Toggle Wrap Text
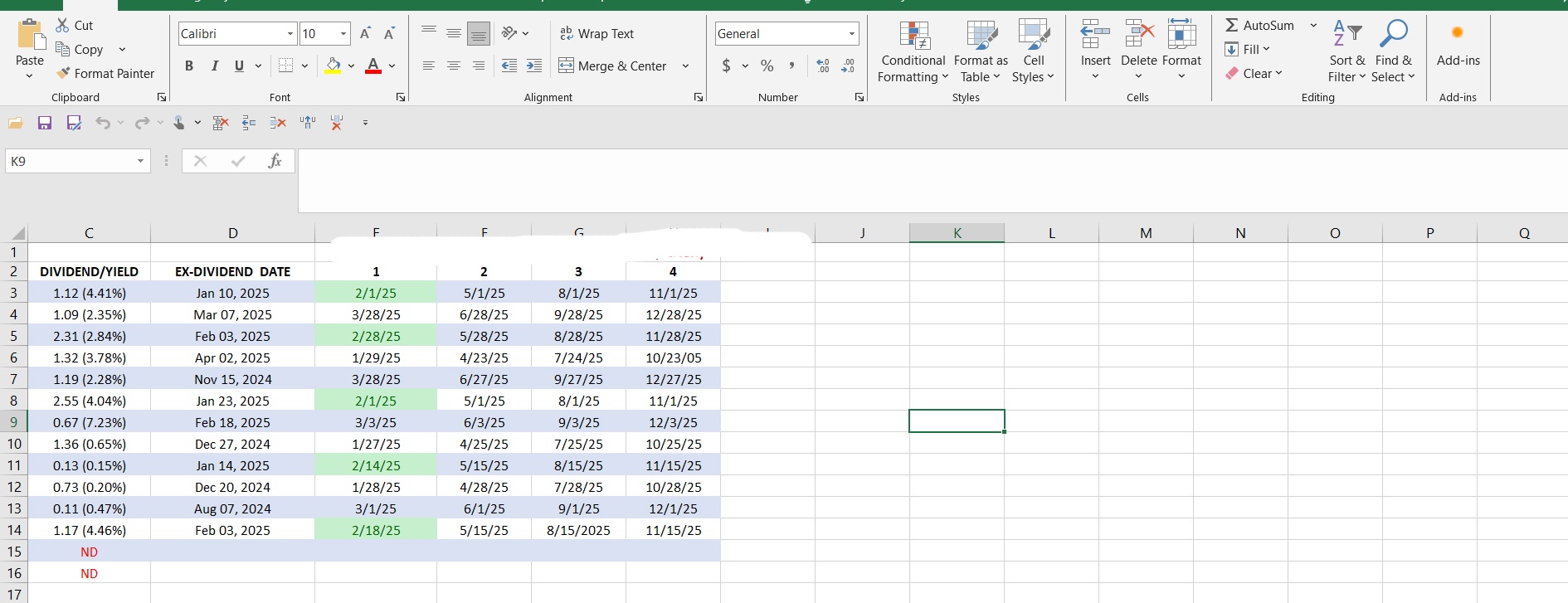Image resolution: width=1568 pixels, height=603 pixels. (x=597, y=33)
